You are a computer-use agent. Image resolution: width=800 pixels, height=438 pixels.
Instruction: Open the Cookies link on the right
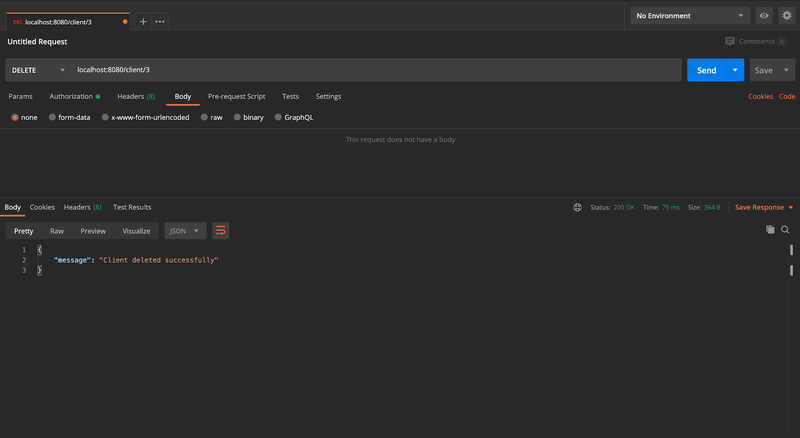click(x=760, y=96)
